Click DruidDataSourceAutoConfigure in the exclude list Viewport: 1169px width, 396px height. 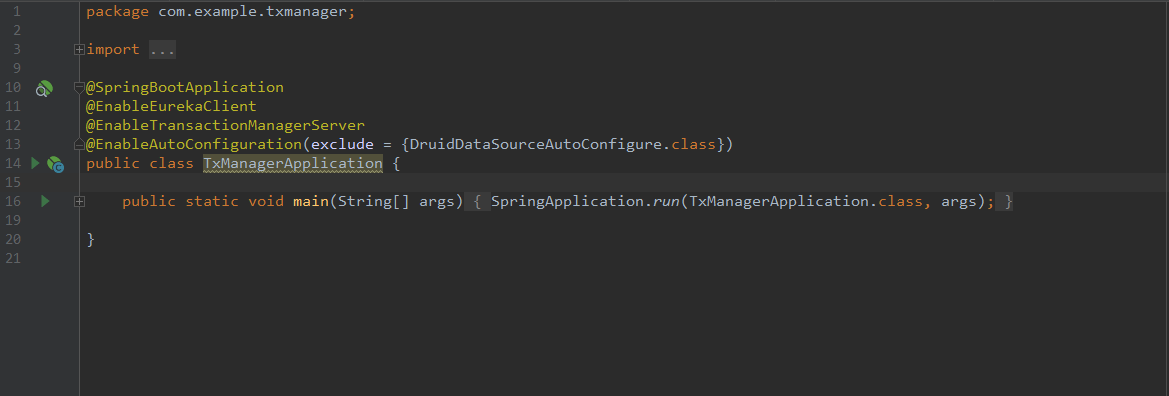(535, 144)
